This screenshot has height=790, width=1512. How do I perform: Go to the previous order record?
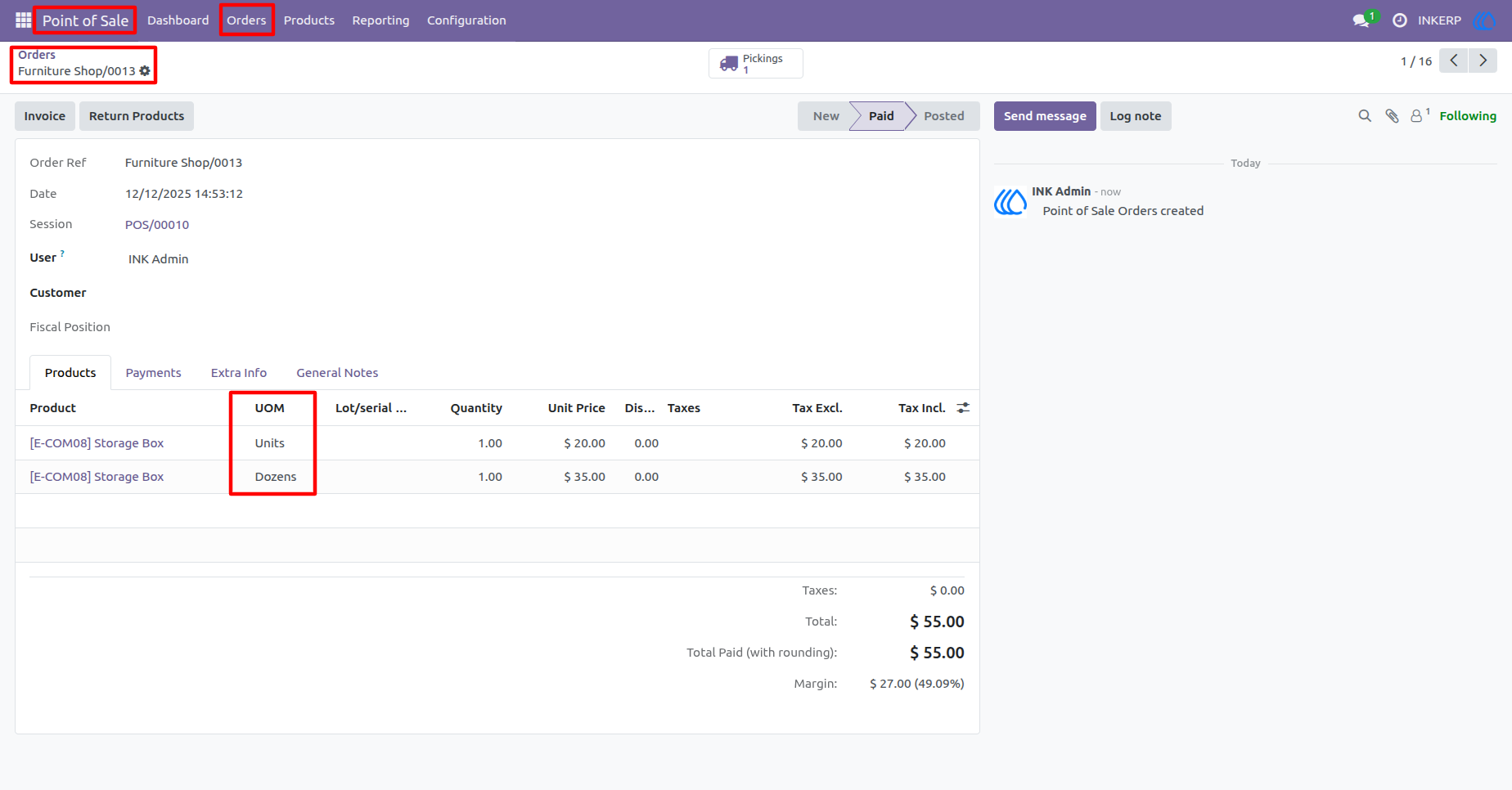click(1454, 61)
